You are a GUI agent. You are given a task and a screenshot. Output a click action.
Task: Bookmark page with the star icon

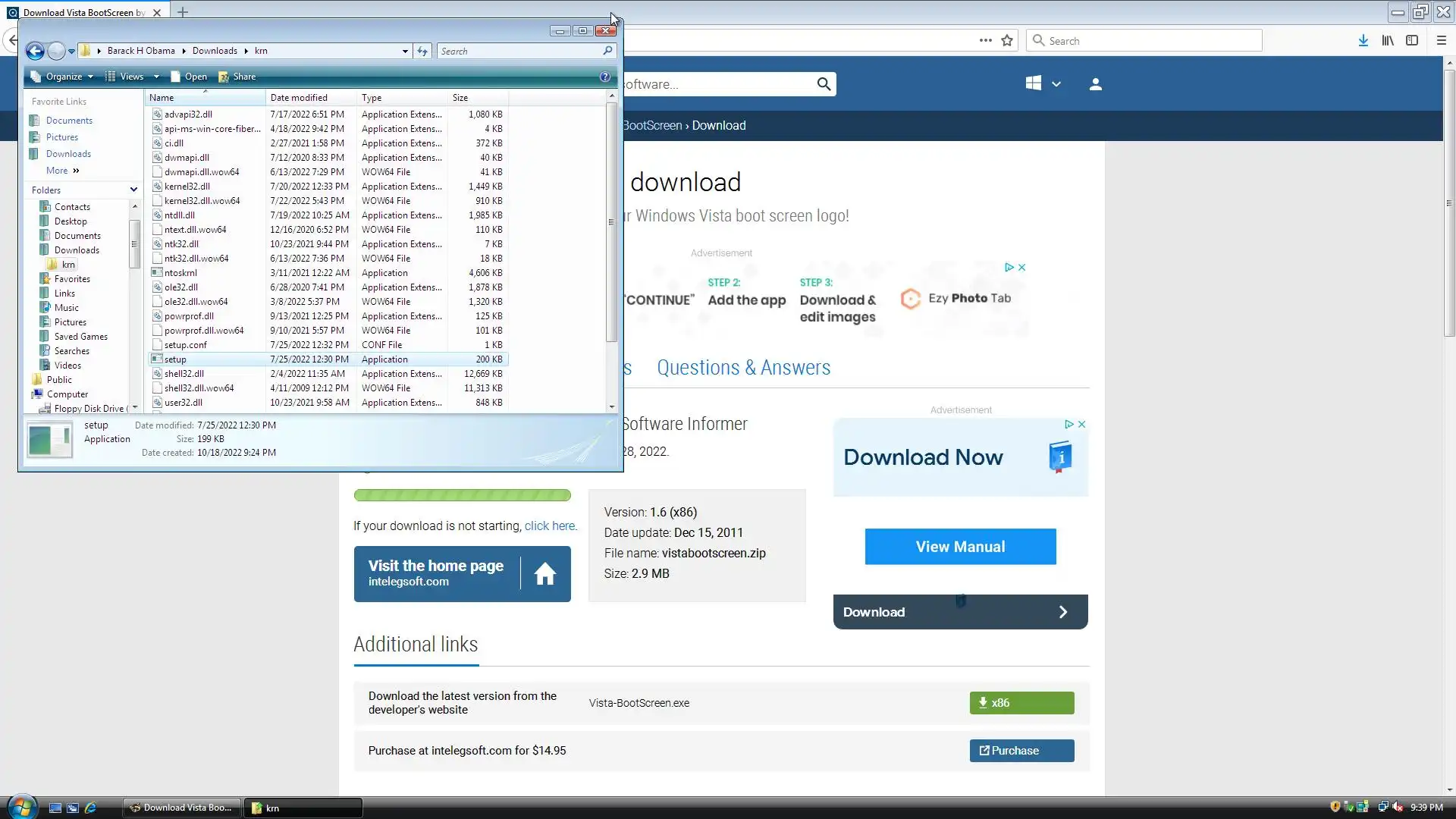coord(1007,41)
